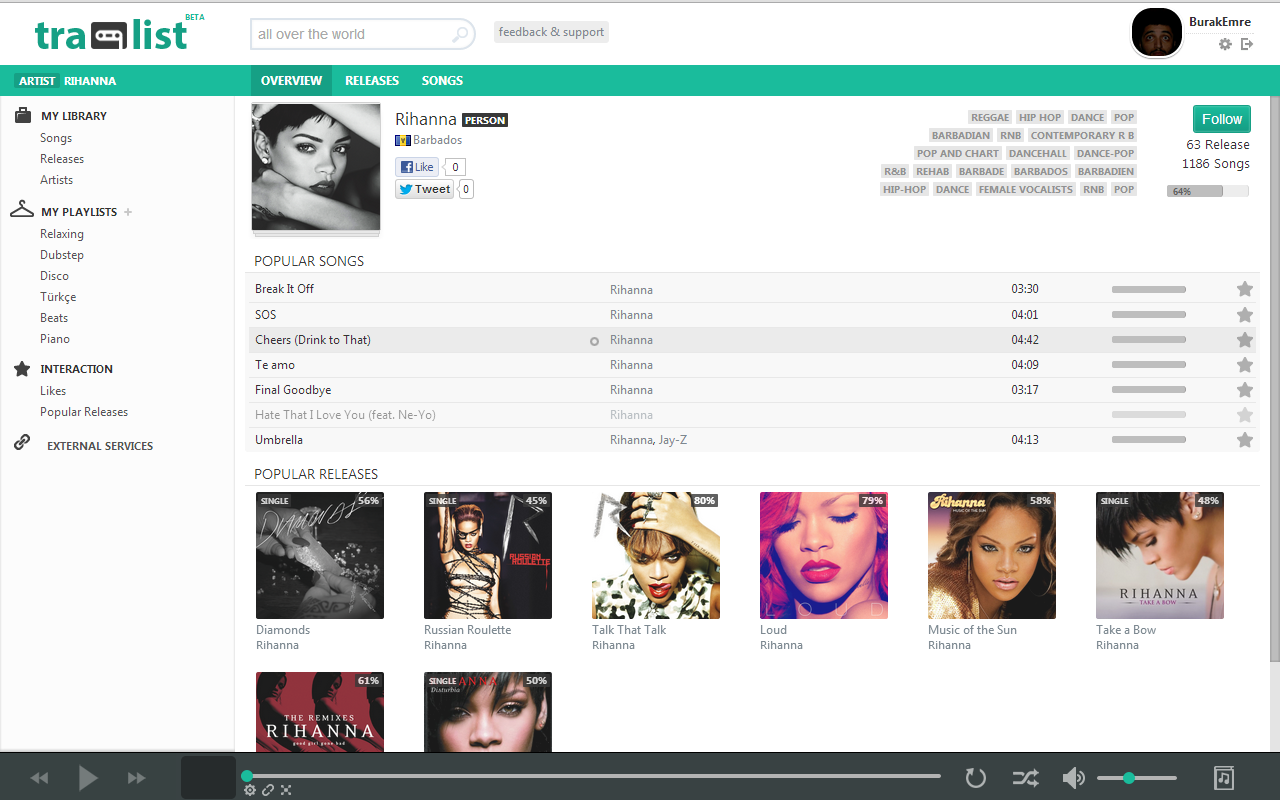The width and height of the screenshot is (1280, 800).
Task: Click the logout icon under BurakEmre
Action: (1247, 44)
